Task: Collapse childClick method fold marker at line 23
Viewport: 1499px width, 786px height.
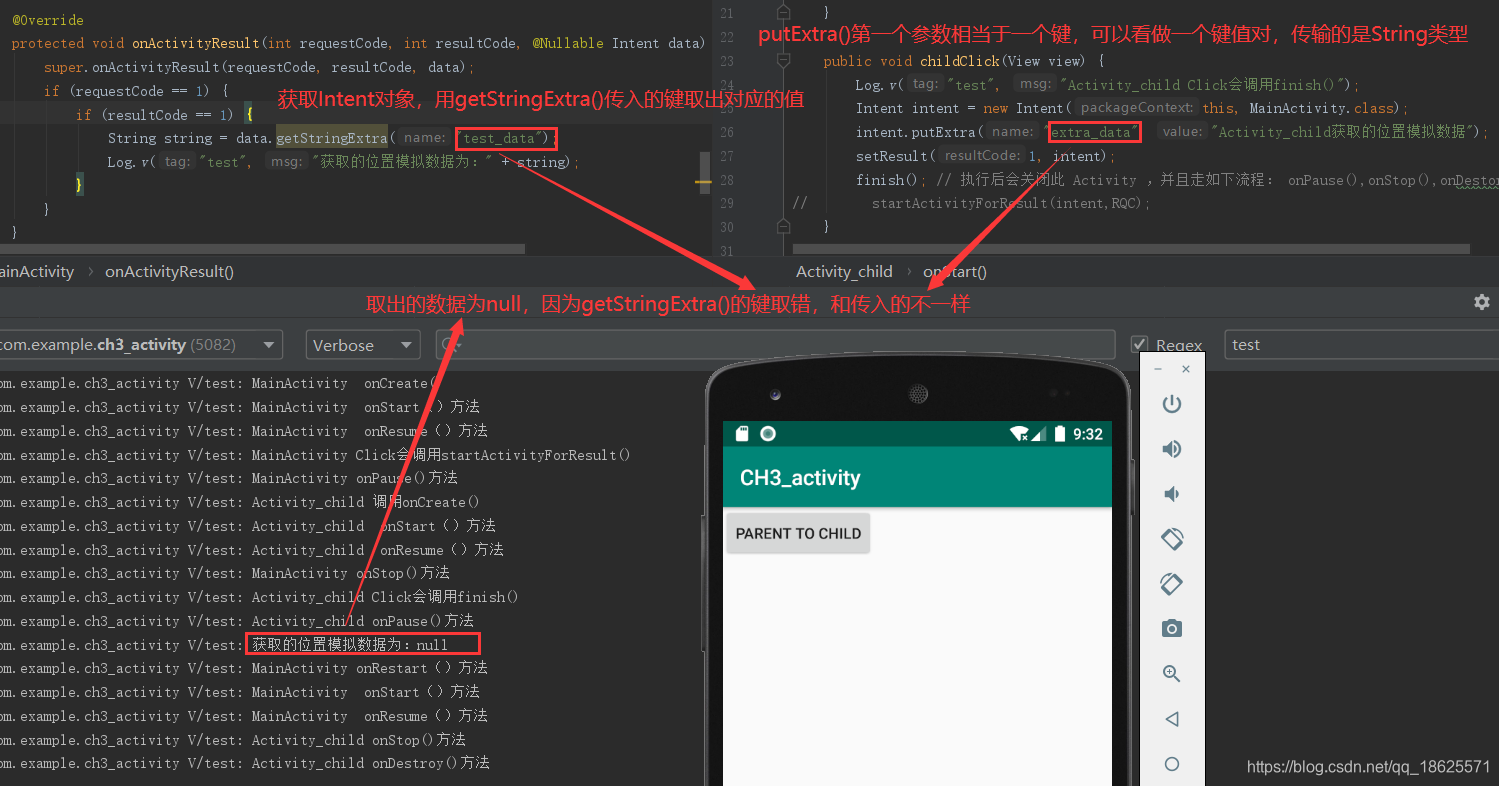Action: 783,61
